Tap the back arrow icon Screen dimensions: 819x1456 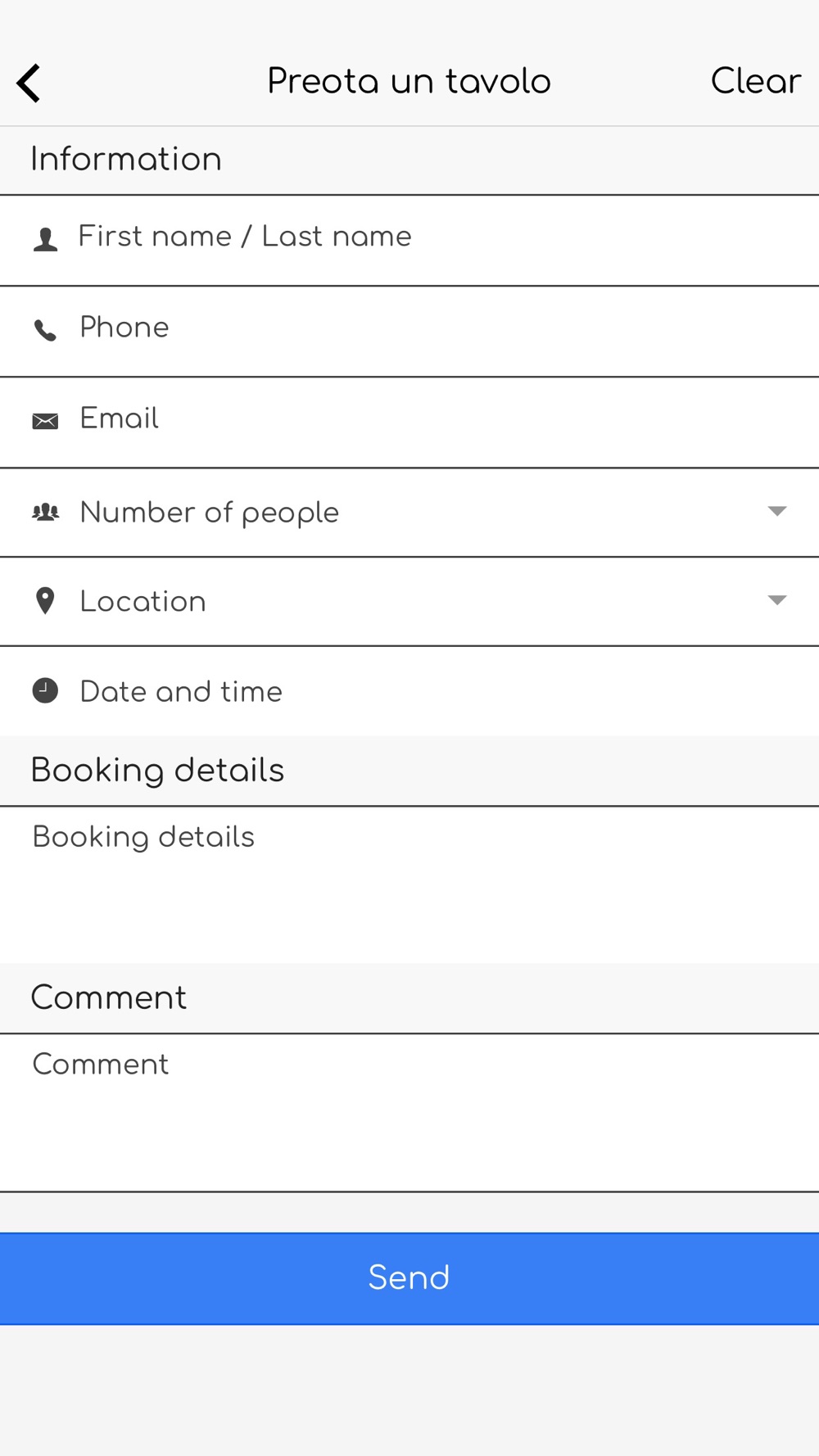(x=29, y=83)
